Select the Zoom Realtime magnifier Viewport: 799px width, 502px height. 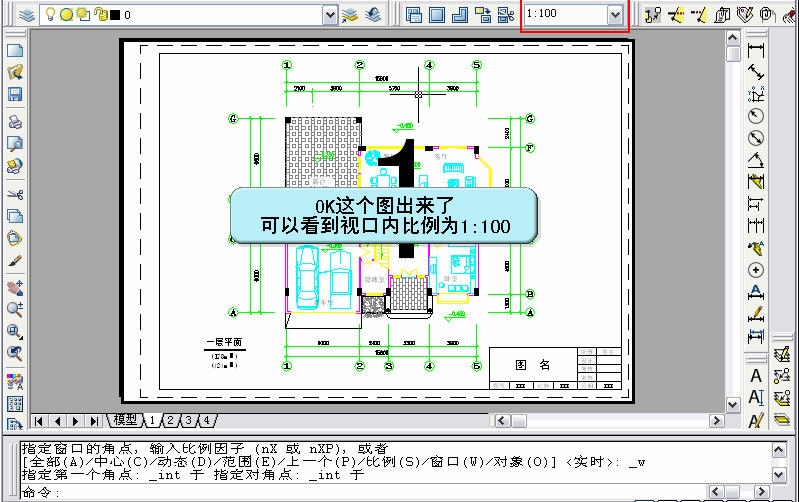click(15, 309)
